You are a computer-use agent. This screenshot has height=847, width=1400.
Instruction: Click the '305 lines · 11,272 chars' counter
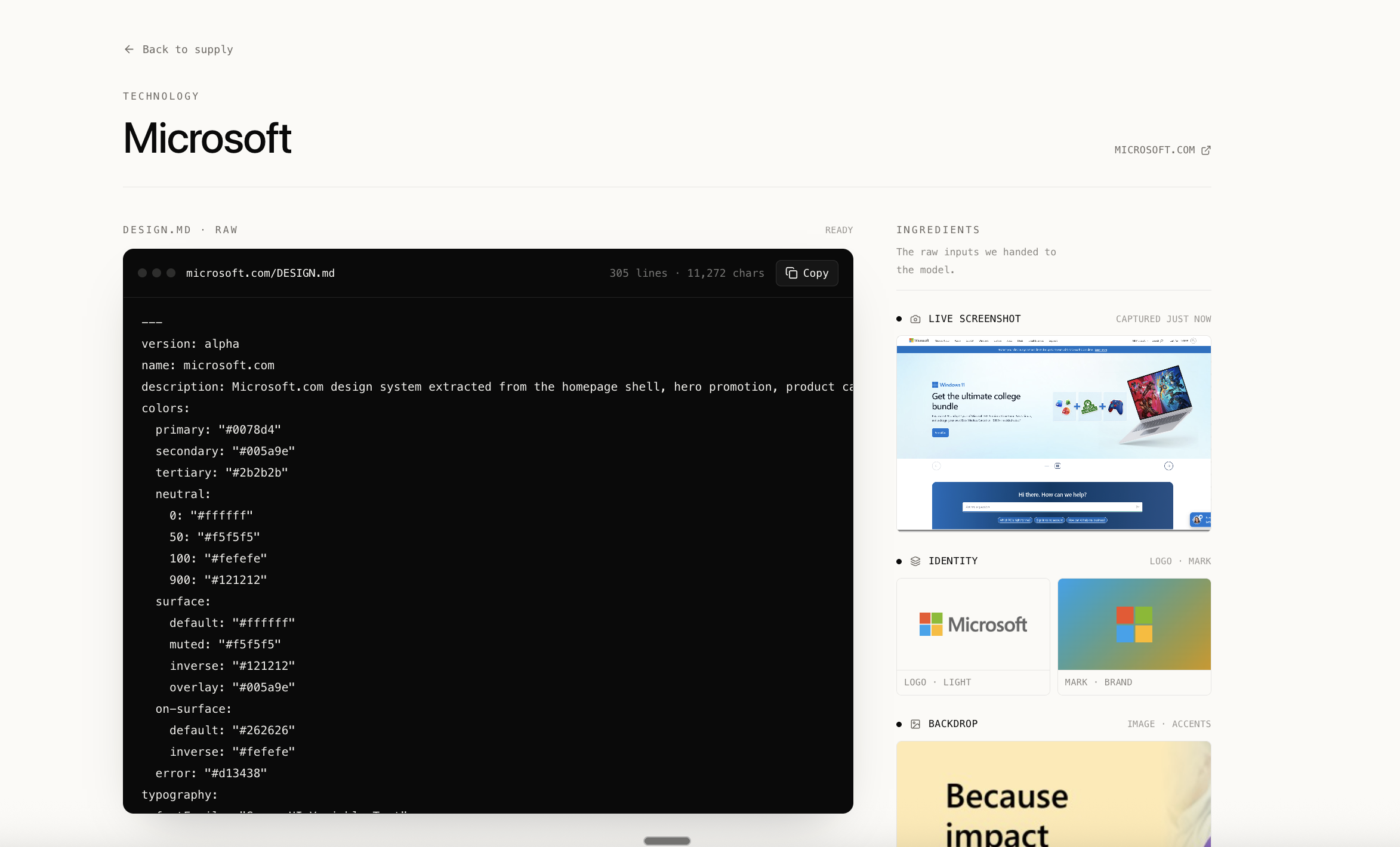pyautogui.click(x=687, y=273)
